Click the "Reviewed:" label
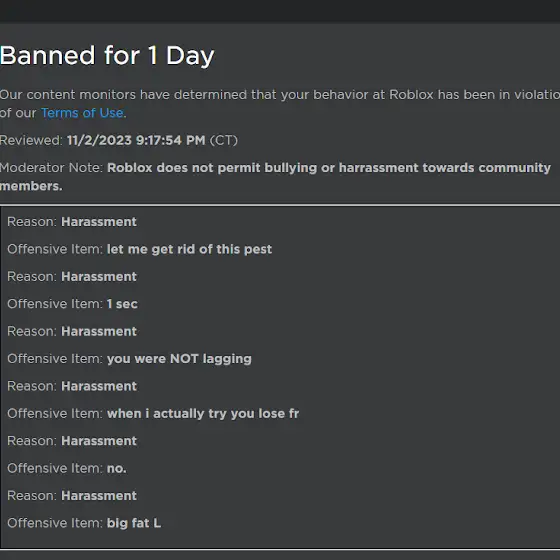560x560 pixels. pyautogui.click(x=31, y=140)
